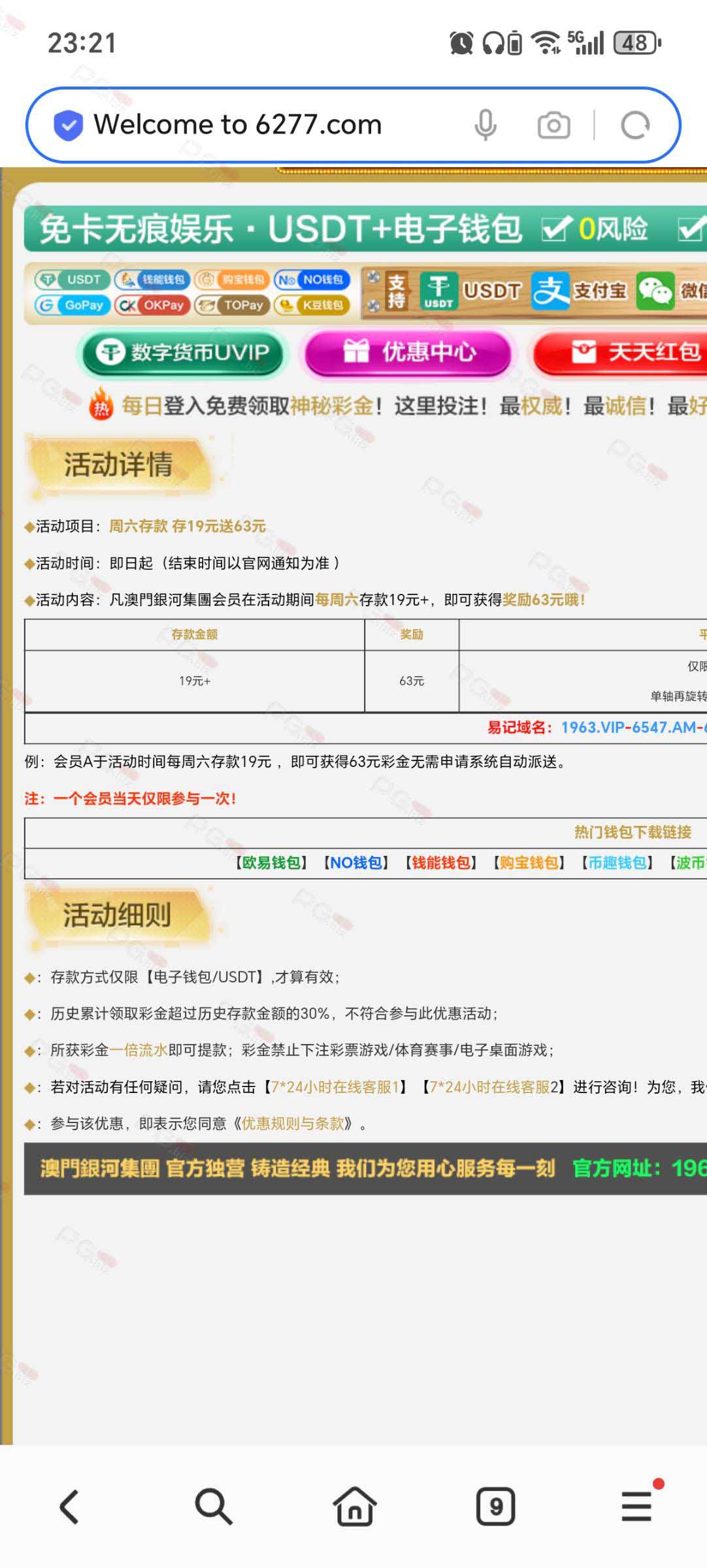Open 优惠规则与条款 terms link
The width and height of the screenshot is (707, 1568).
click(293, 1124)
